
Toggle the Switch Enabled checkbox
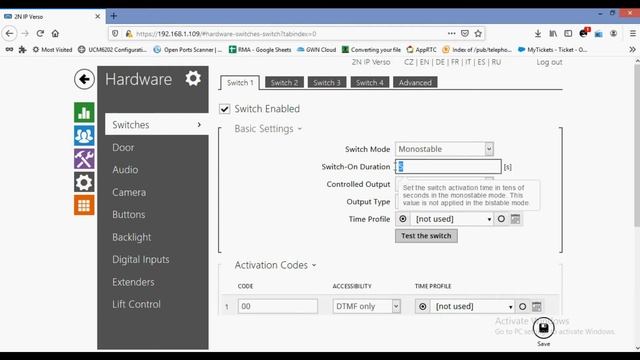(x=224, y=109)
